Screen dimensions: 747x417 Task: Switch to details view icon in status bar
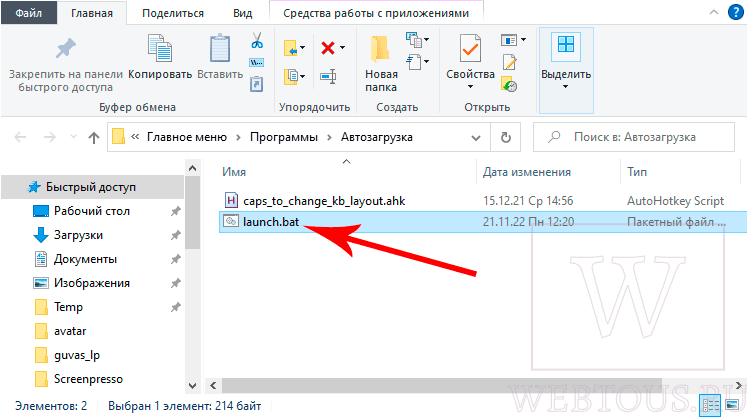point(711,406)
